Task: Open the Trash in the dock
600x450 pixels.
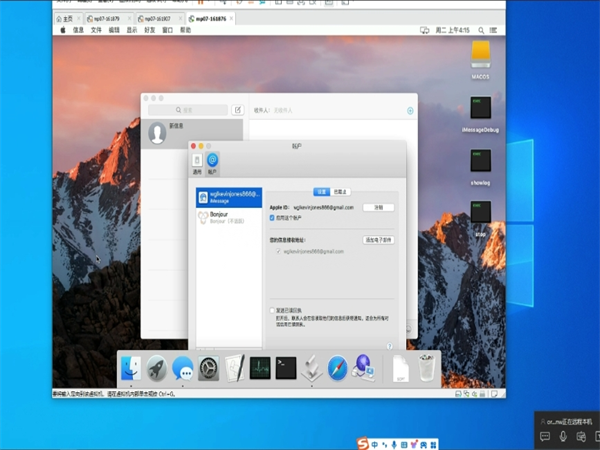Action: (x=427, y=368)
